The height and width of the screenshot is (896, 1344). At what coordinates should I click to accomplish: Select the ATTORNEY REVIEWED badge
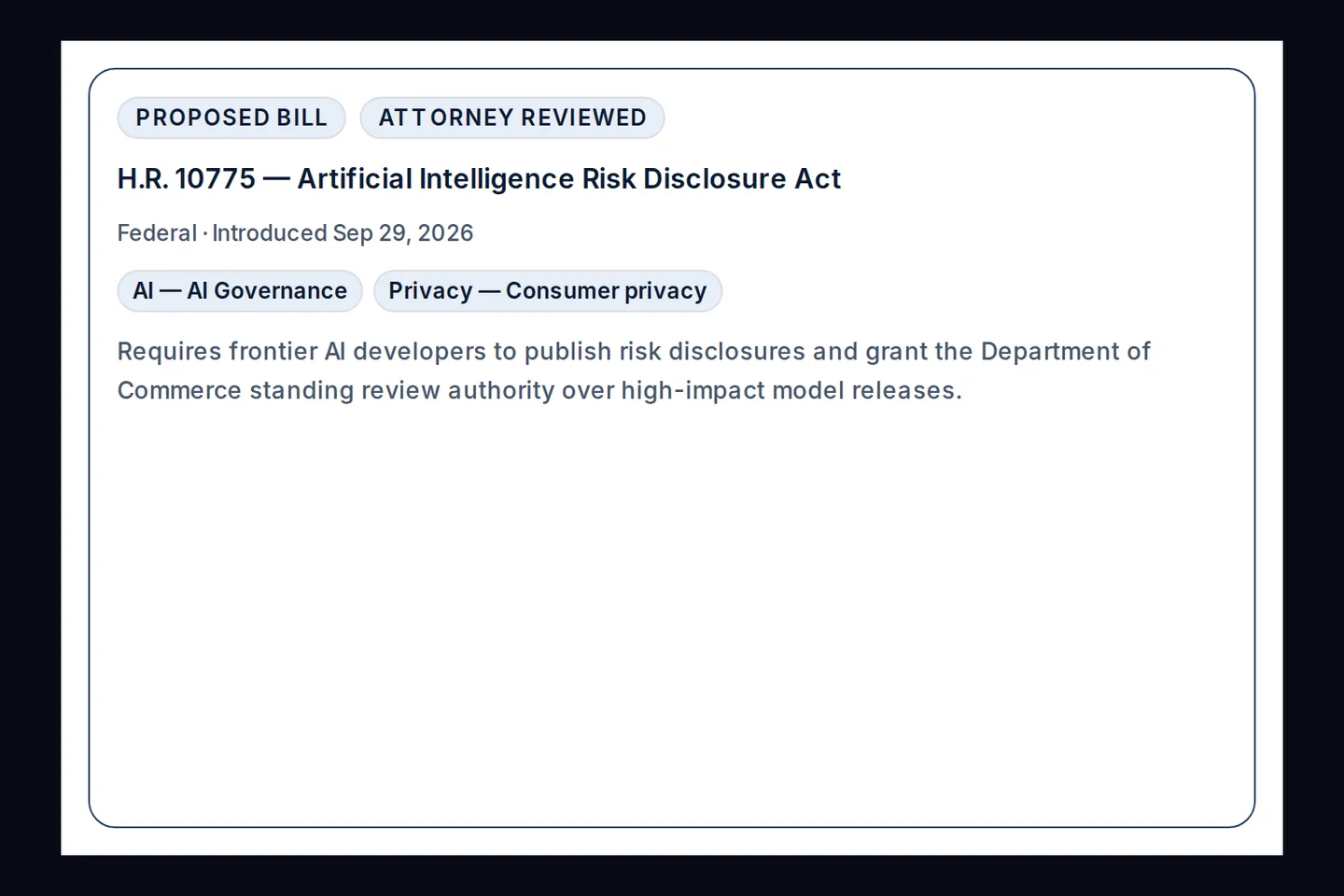point(512,118)
